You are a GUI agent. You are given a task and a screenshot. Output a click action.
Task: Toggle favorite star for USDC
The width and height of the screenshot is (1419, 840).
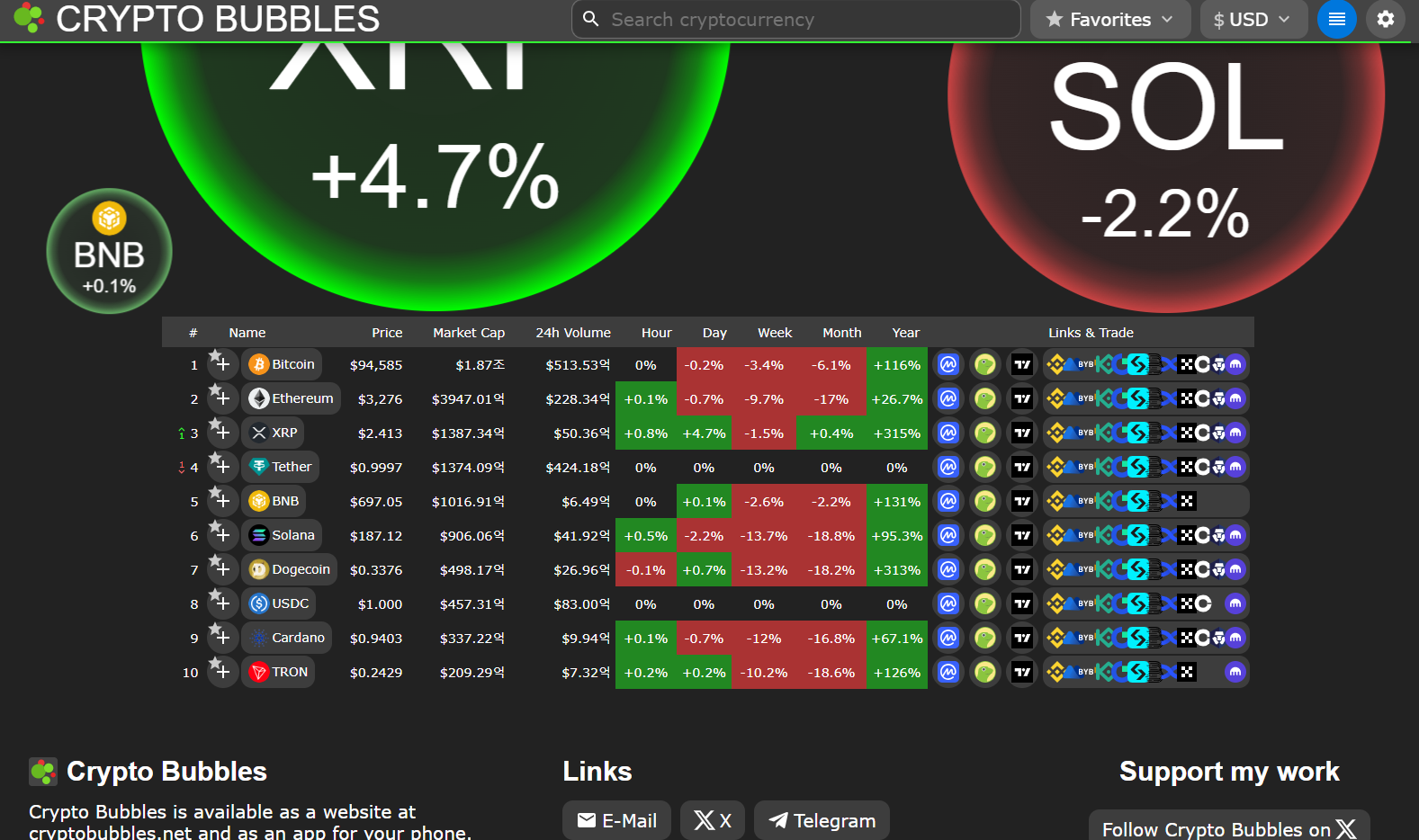click(221, 603)
